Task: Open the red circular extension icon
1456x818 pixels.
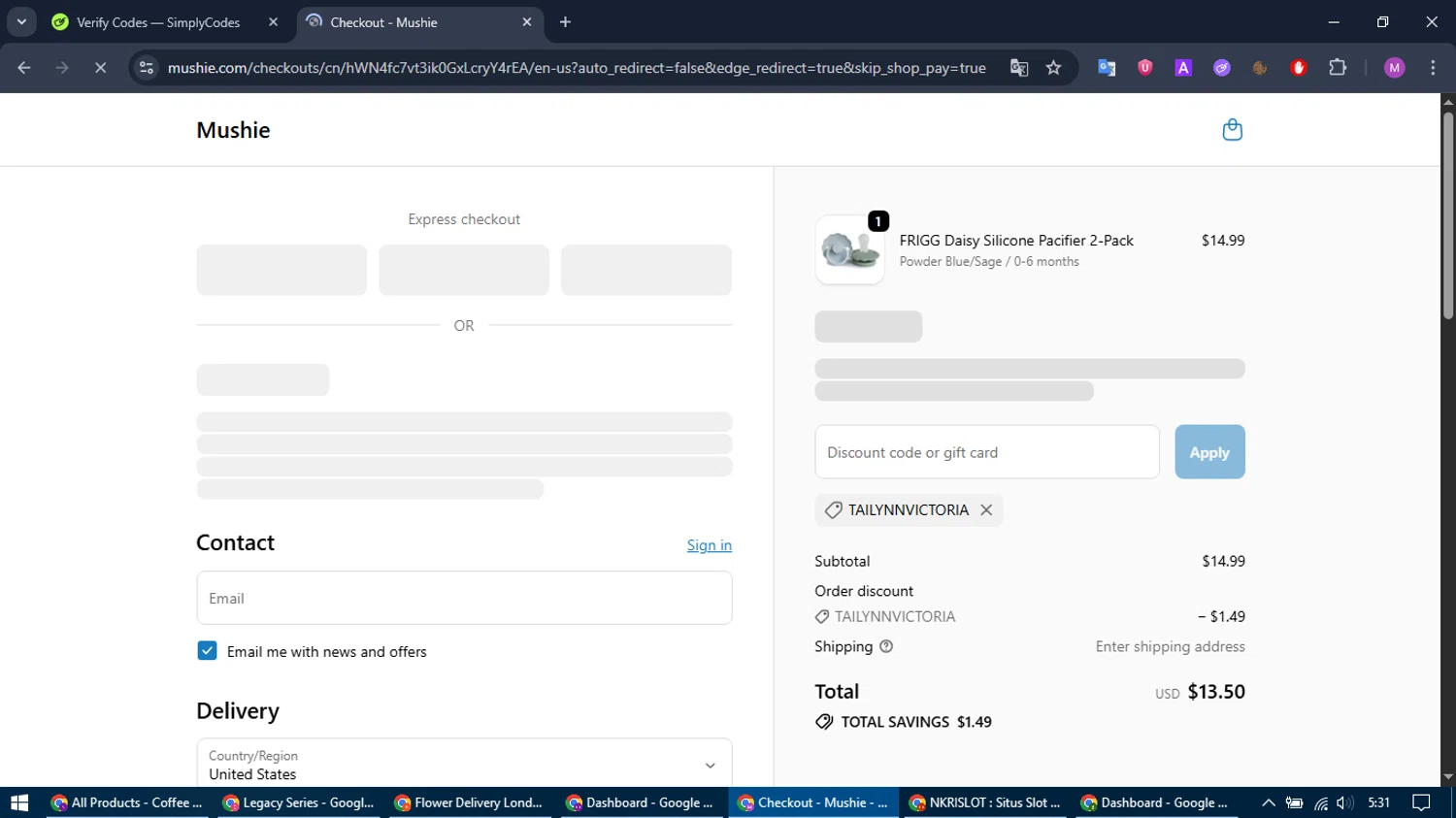Action: (1299, 68)
